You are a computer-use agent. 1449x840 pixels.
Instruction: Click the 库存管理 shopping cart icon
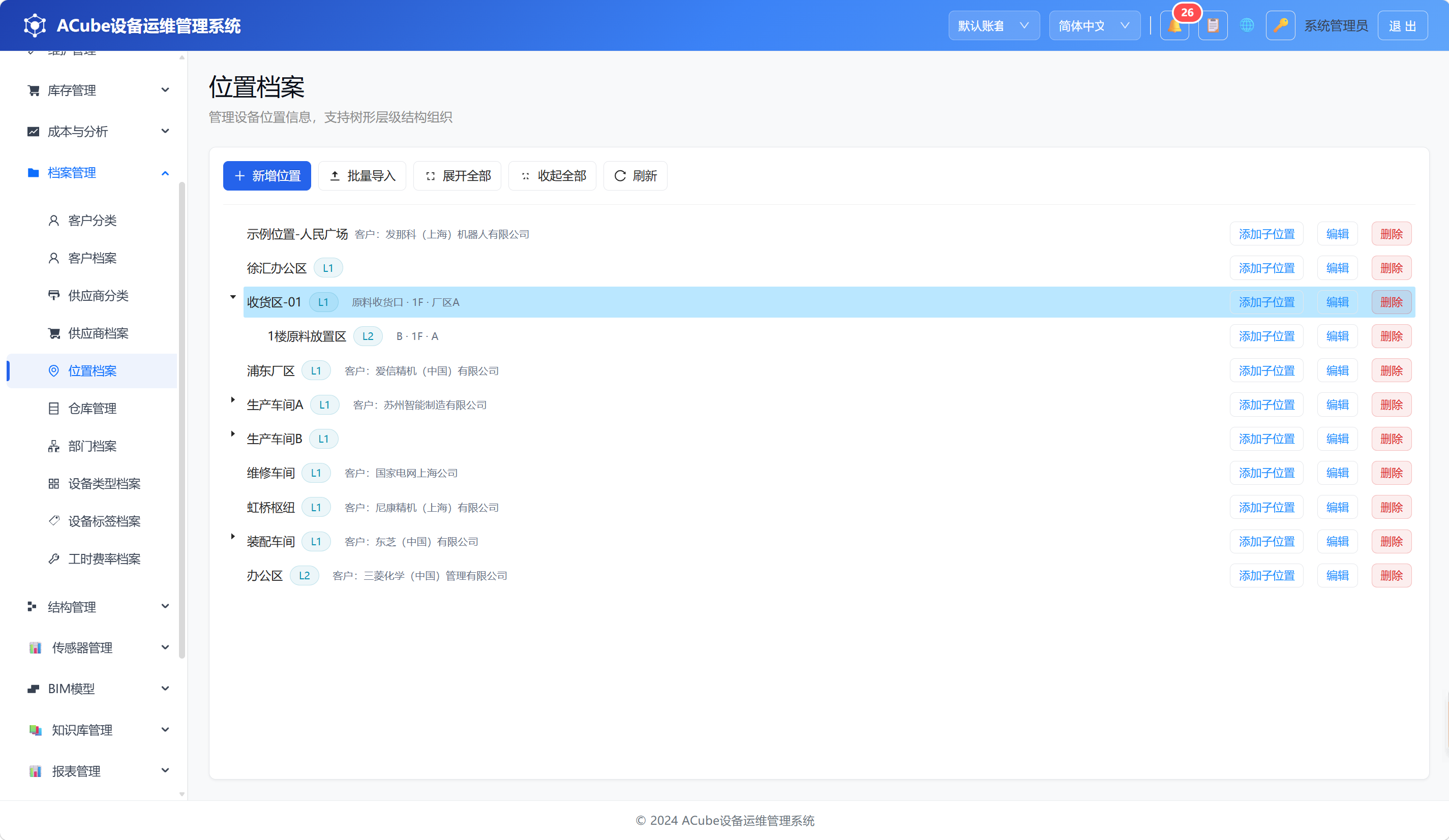(34, 90)
